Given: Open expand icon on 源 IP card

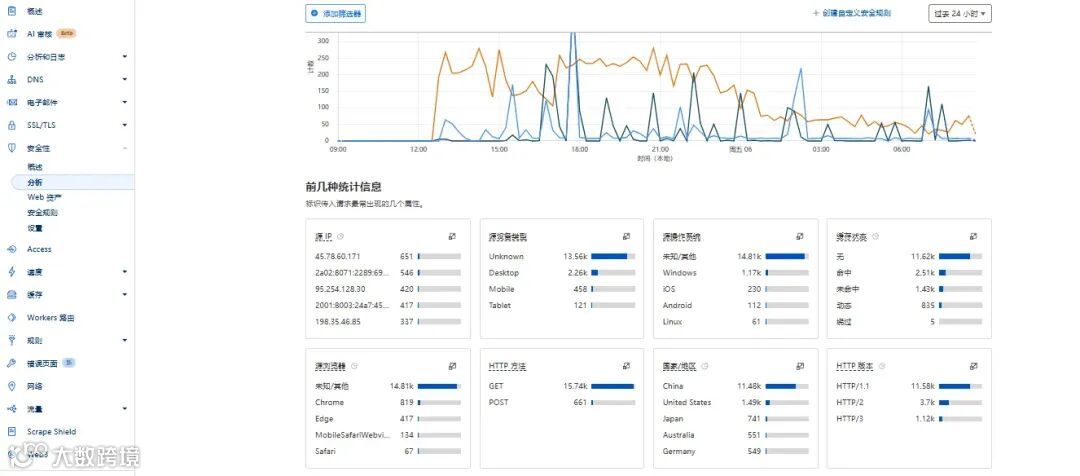Looking at the screenshot, I should (x=453, y=236).
